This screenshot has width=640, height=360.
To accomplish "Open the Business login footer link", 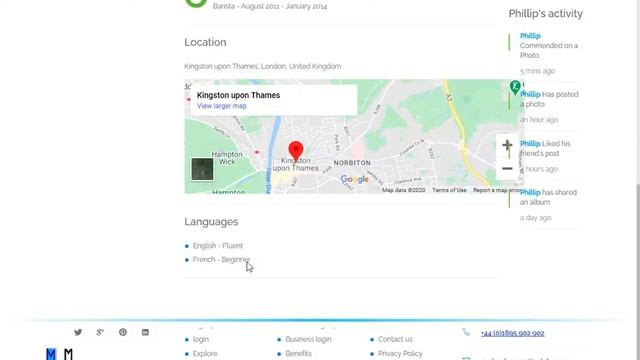I will [308, 339].
